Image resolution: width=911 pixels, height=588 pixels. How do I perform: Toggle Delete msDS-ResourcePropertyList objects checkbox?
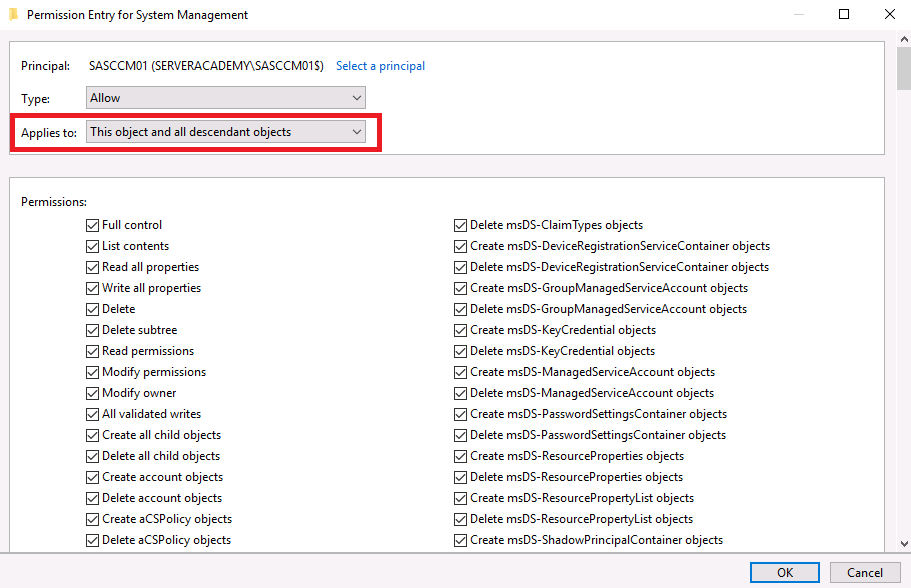pyautogui.click(x=460, y=519)
